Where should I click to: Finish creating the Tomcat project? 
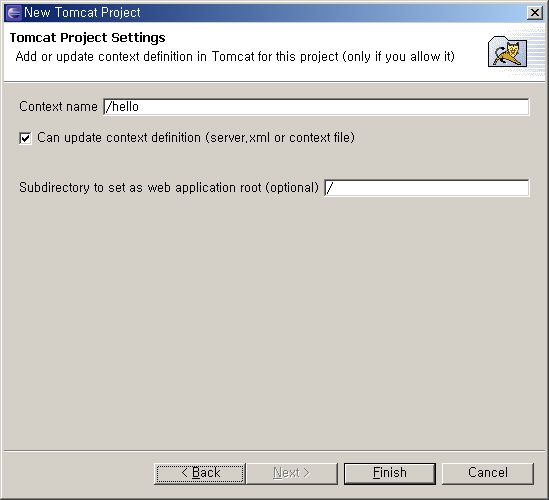[390, 473]
